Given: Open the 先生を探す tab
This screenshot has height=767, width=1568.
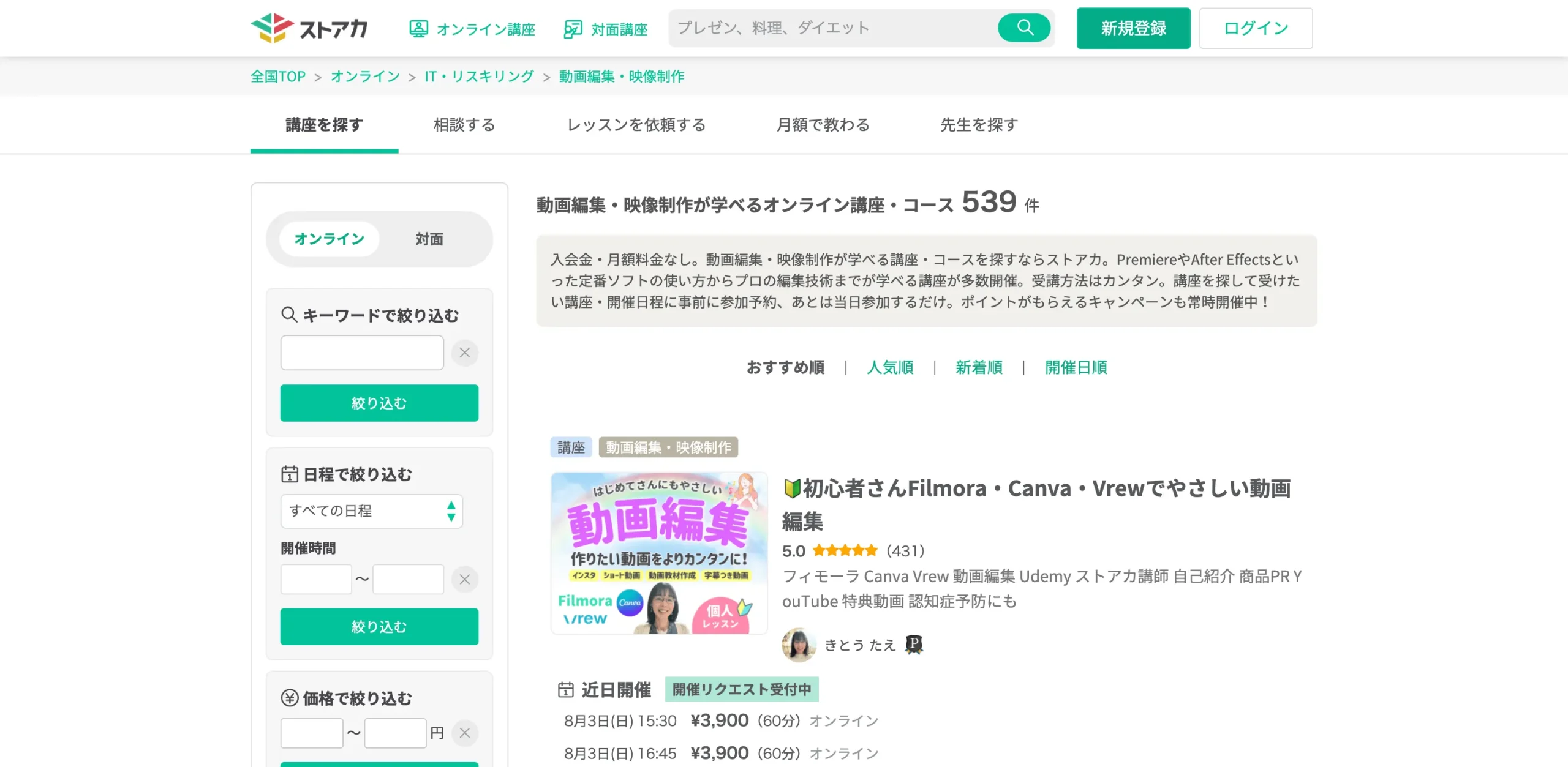Looking at the screenshot, I should [x=979, y=125].
